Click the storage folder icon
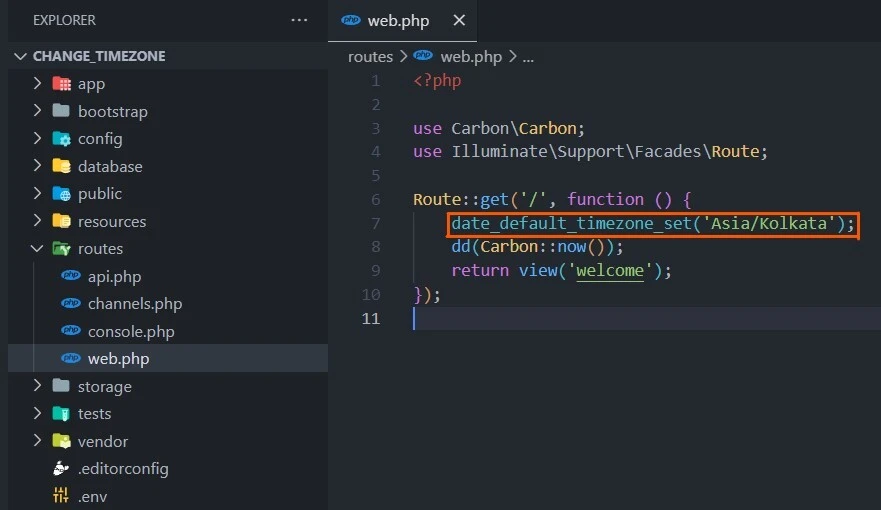 61,386
